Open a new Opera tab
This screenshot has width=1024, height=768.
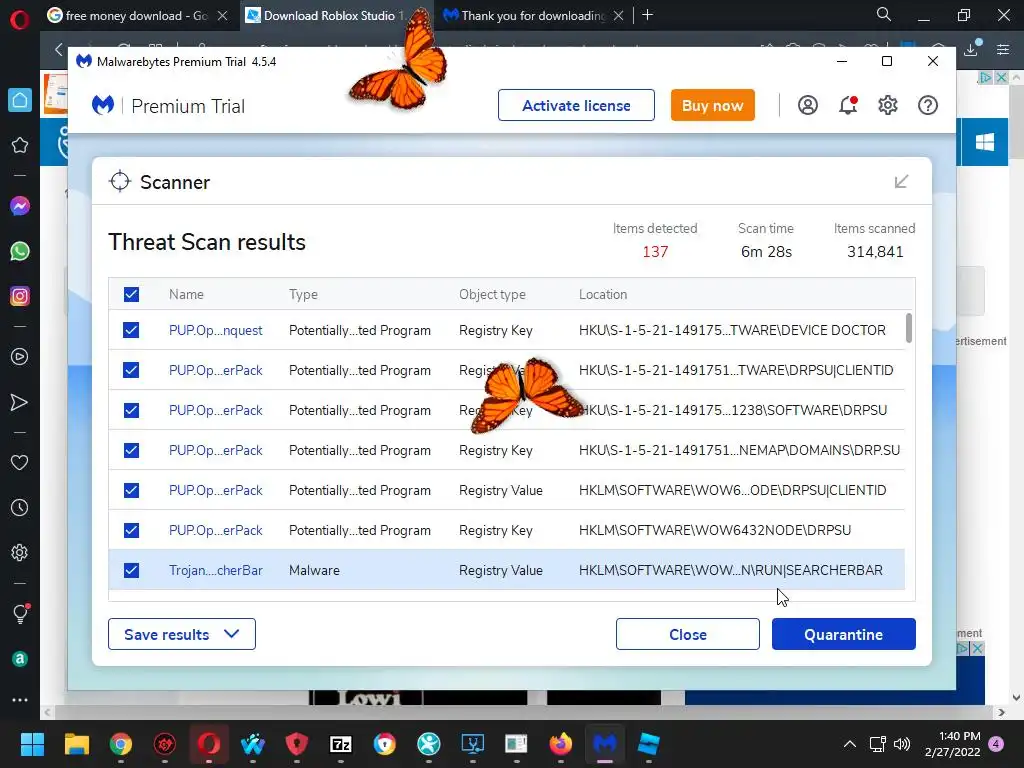647,15
